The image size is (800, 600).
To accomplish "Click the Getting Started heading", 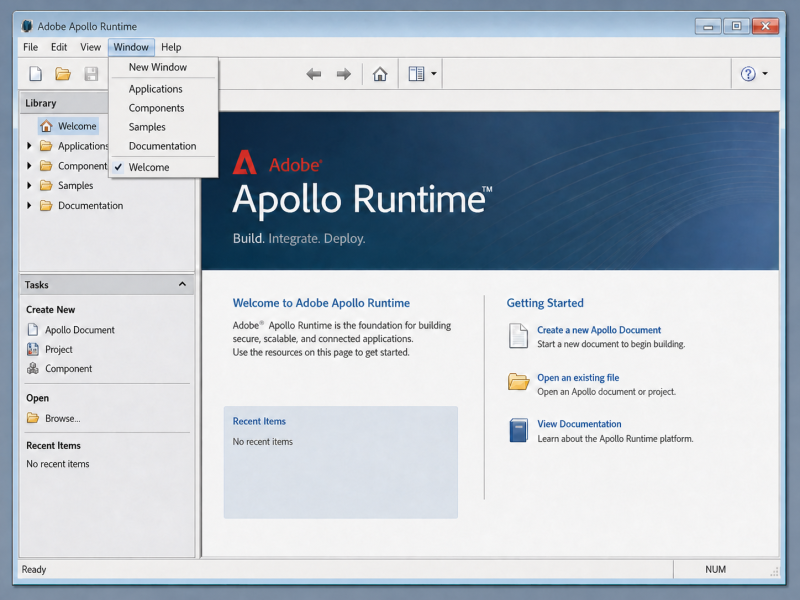I will (x=545, y=303).
